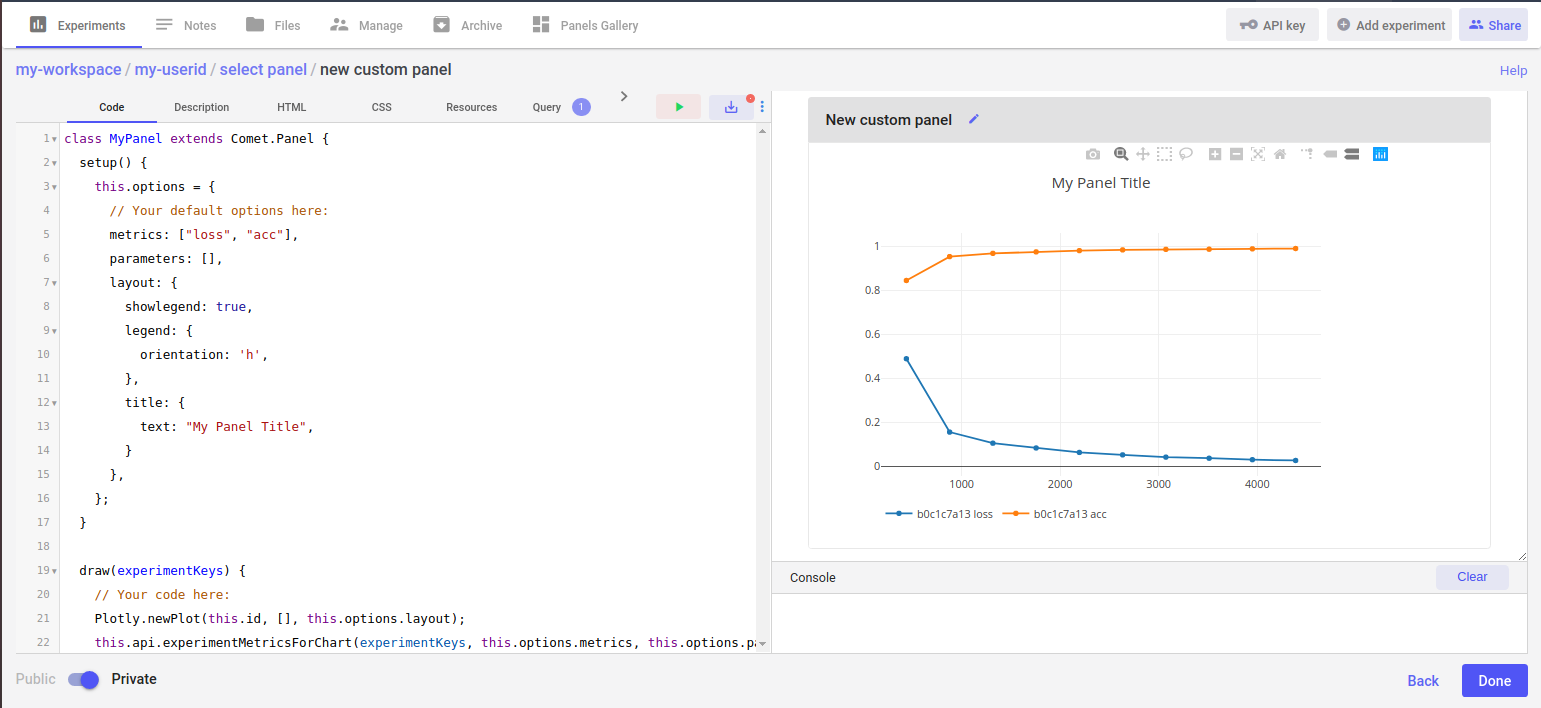The image size is (1541, 708).
Task: Select the lasso select tool
Action: pyautogui.click(x=1187, y=154)
